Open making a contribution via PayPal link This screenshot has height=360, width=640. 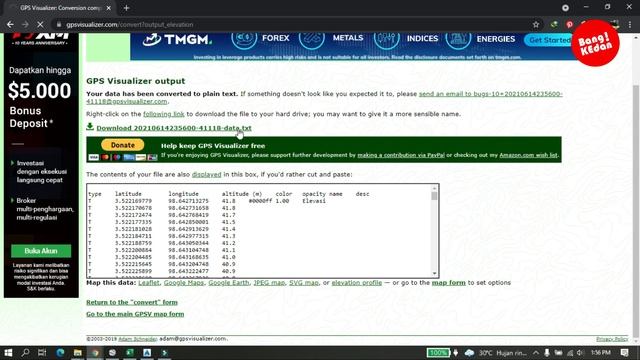[x=401, y=155]
